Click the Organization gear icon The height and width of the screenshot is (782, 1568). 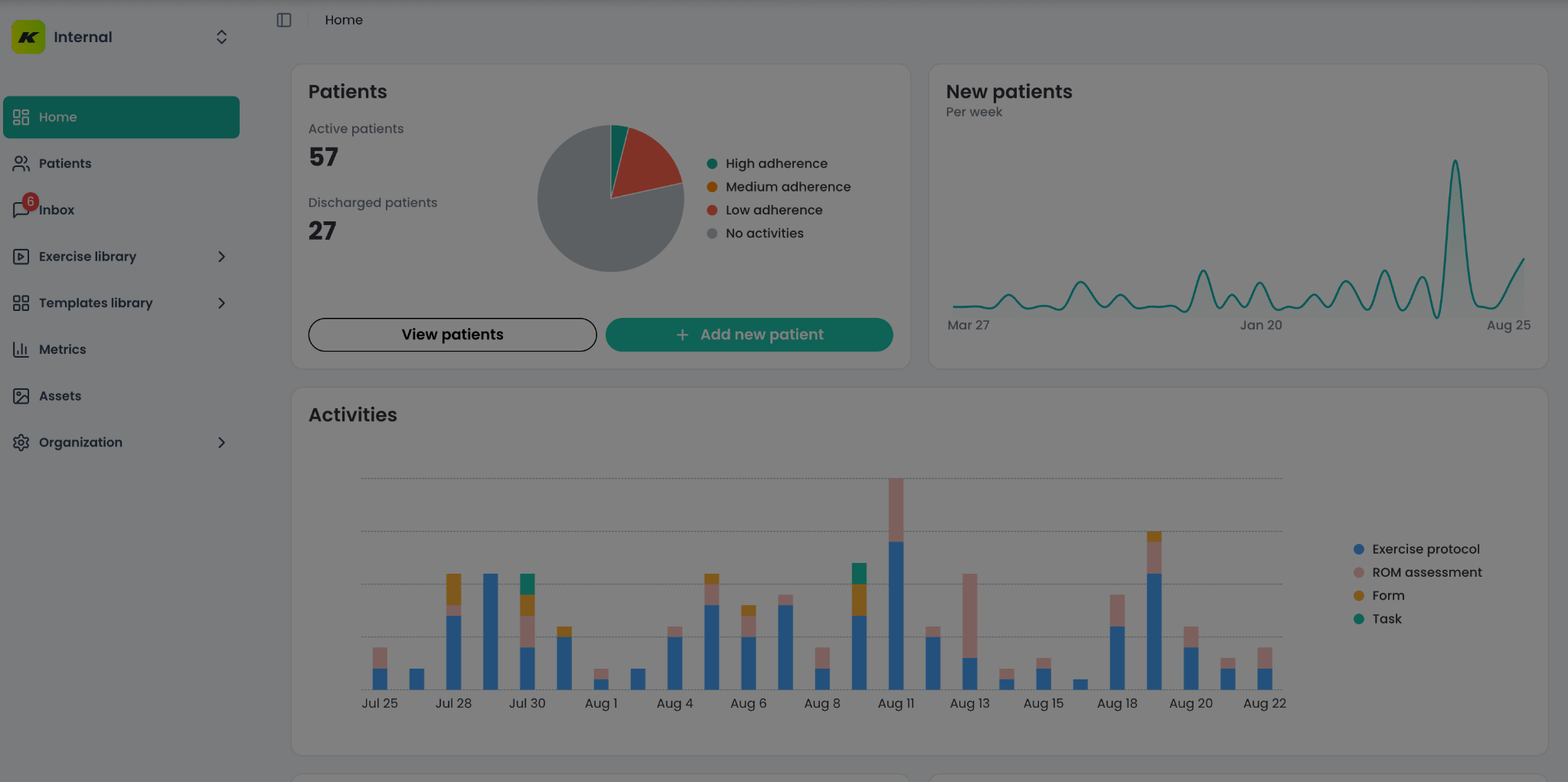[x=21, y=443]
